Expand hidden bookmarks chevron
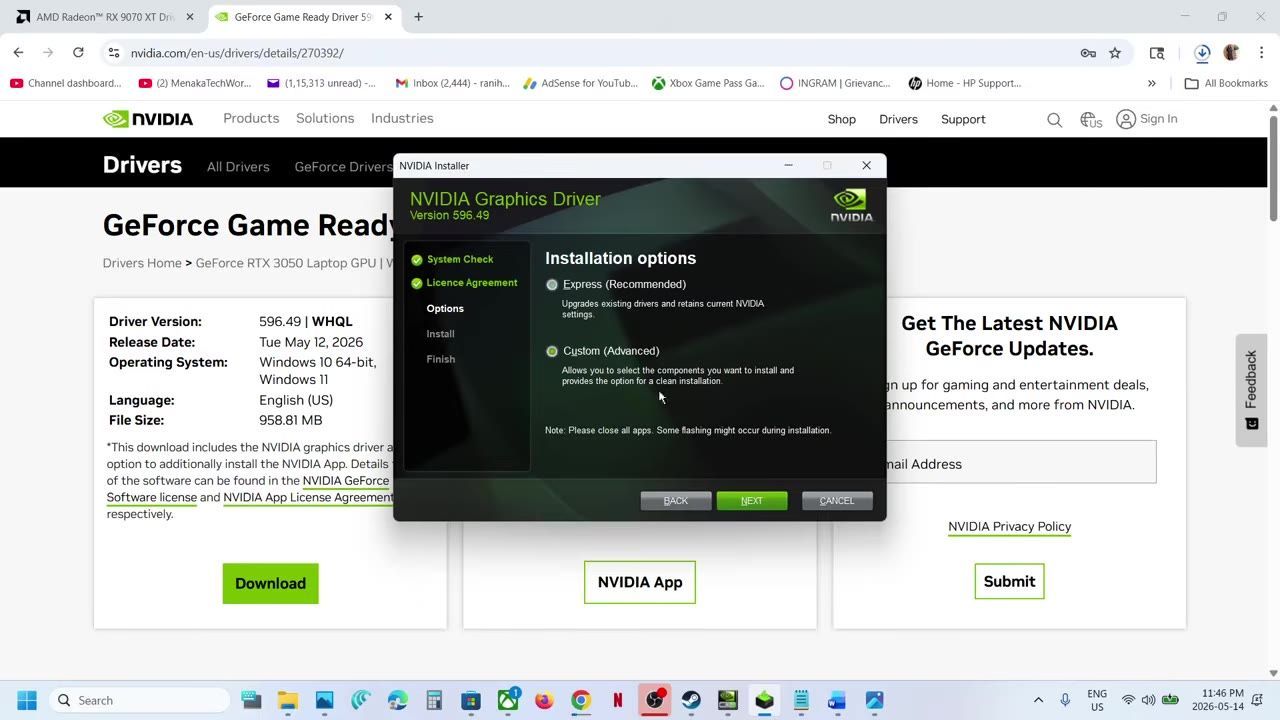Viewport: 1280px width, 720px height. (x=1151, y=83)
